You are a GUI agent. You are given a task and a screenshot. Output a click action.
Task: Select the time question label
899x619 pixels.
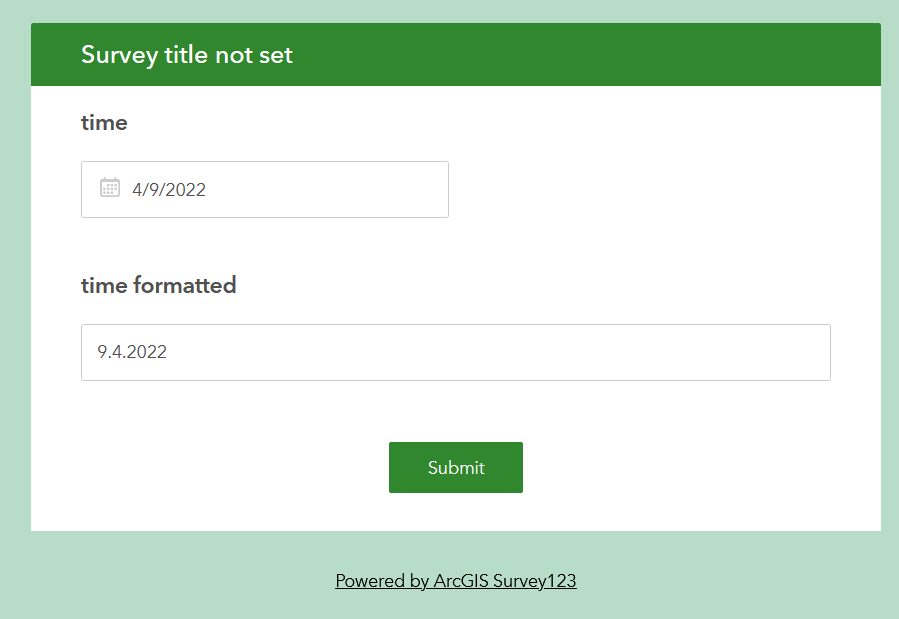(x=104, y=123)
